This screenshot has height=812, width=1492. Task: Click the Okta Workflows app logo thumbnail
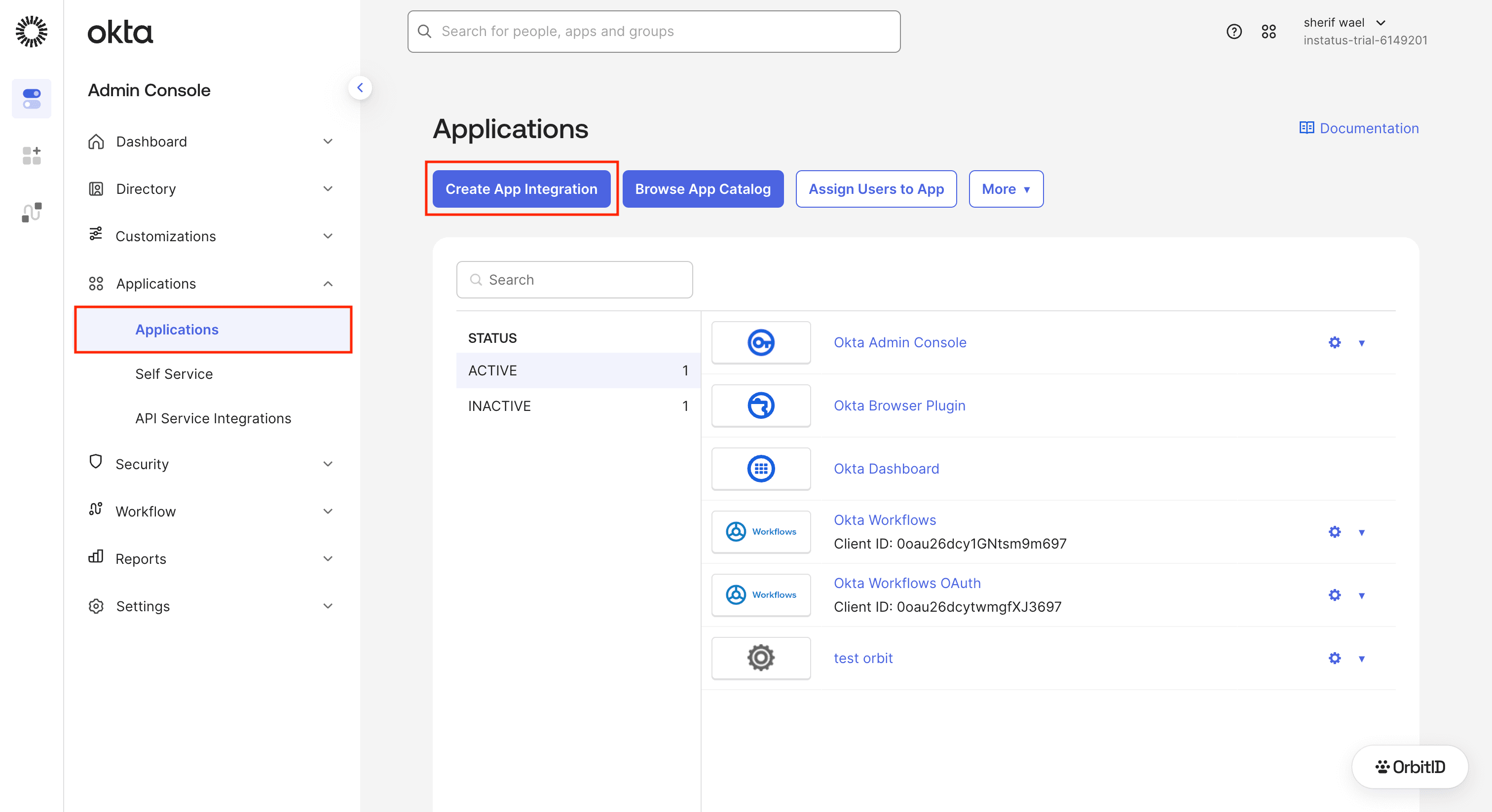pyautogui.click(x=760, y=532)
